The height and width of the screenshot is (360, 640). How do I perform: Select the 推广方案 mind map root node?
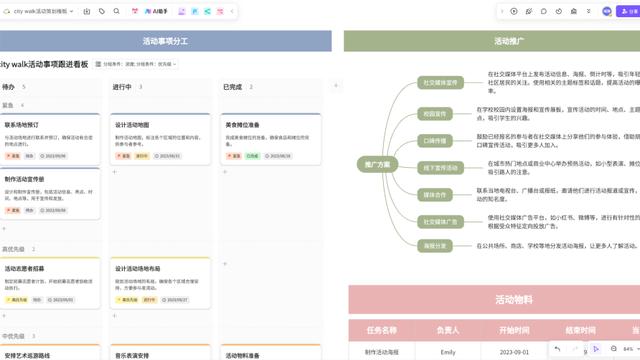click(377, 164)
